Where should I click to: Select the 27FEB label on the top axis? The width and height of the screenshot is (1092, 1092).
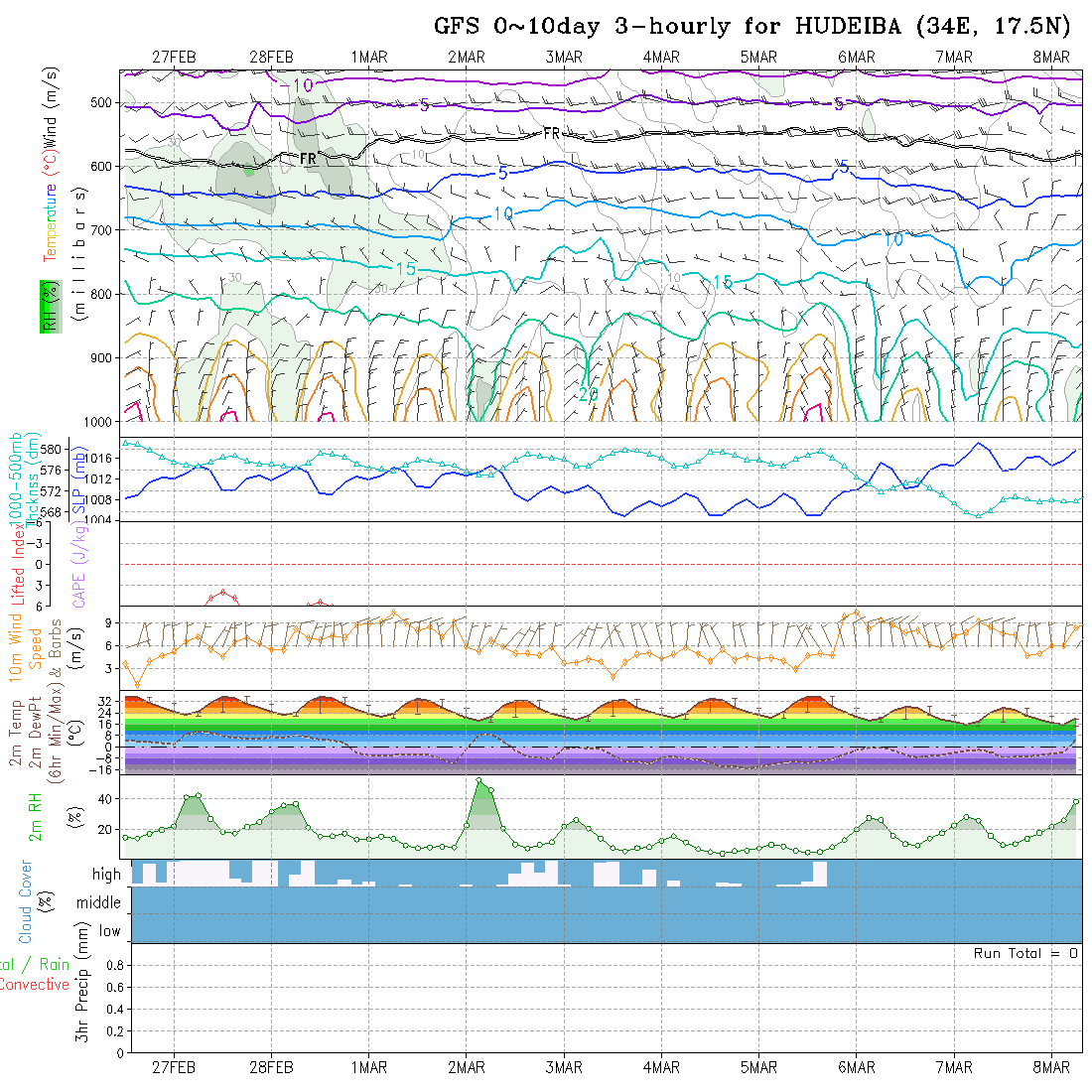coord(174,57)
